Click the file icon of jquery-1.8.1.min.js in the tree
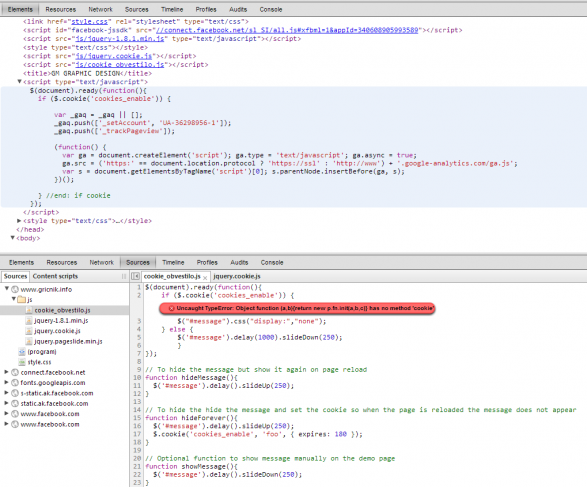 click(29, 320)
